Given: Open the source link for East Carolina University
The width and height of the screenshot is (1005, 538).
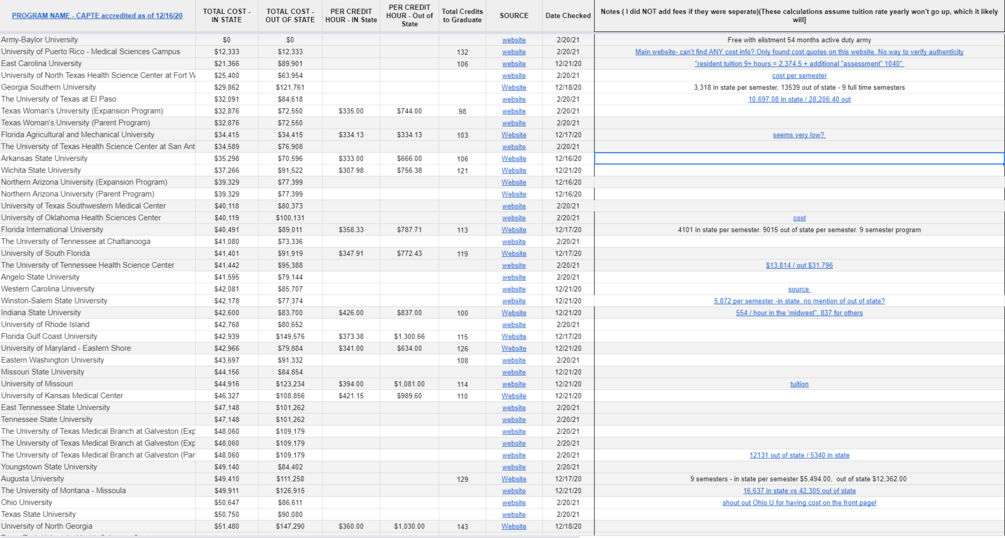Looking at the screenshot, I should coord(513,64).
